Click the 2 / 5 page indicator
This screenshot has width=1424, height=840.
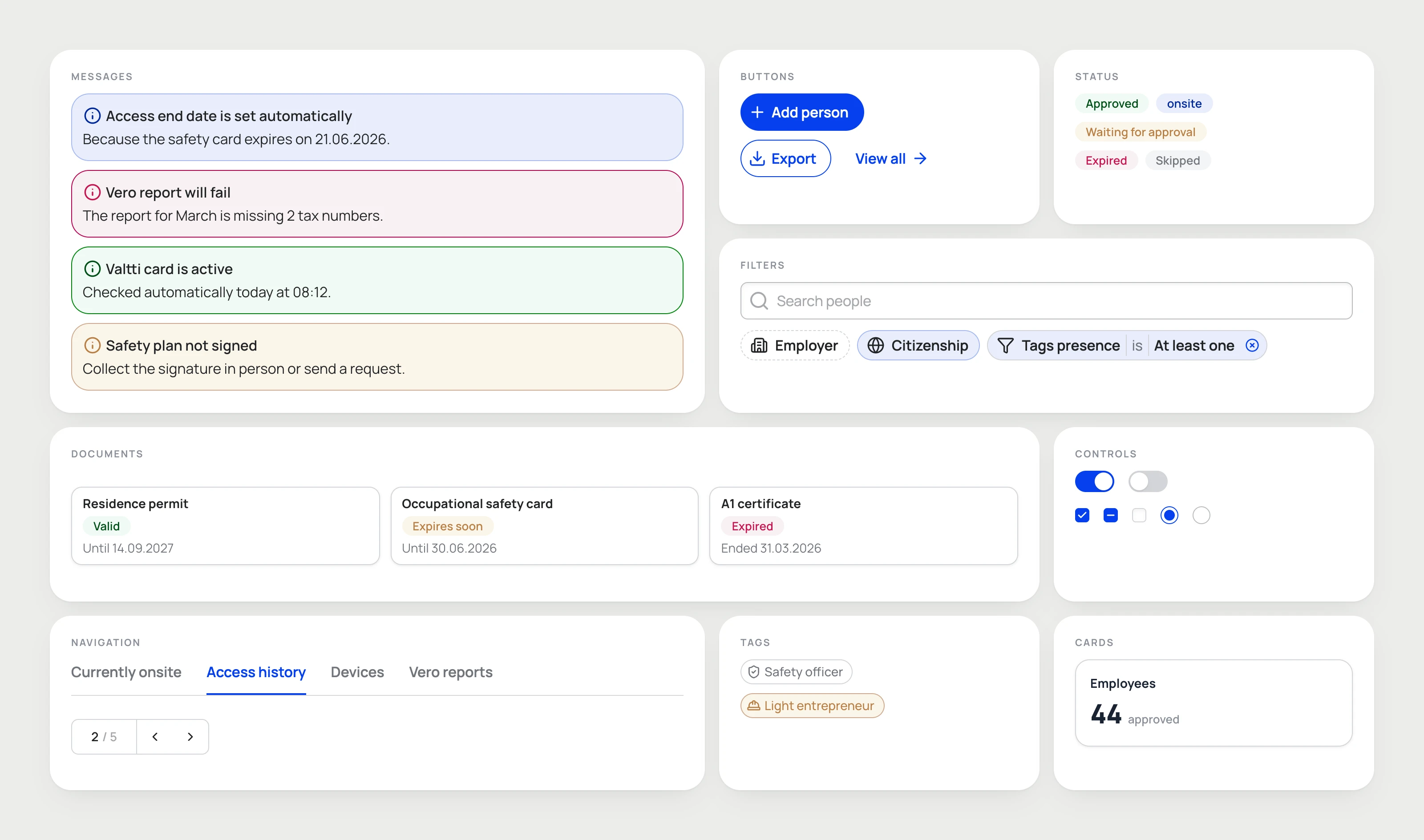104,736
